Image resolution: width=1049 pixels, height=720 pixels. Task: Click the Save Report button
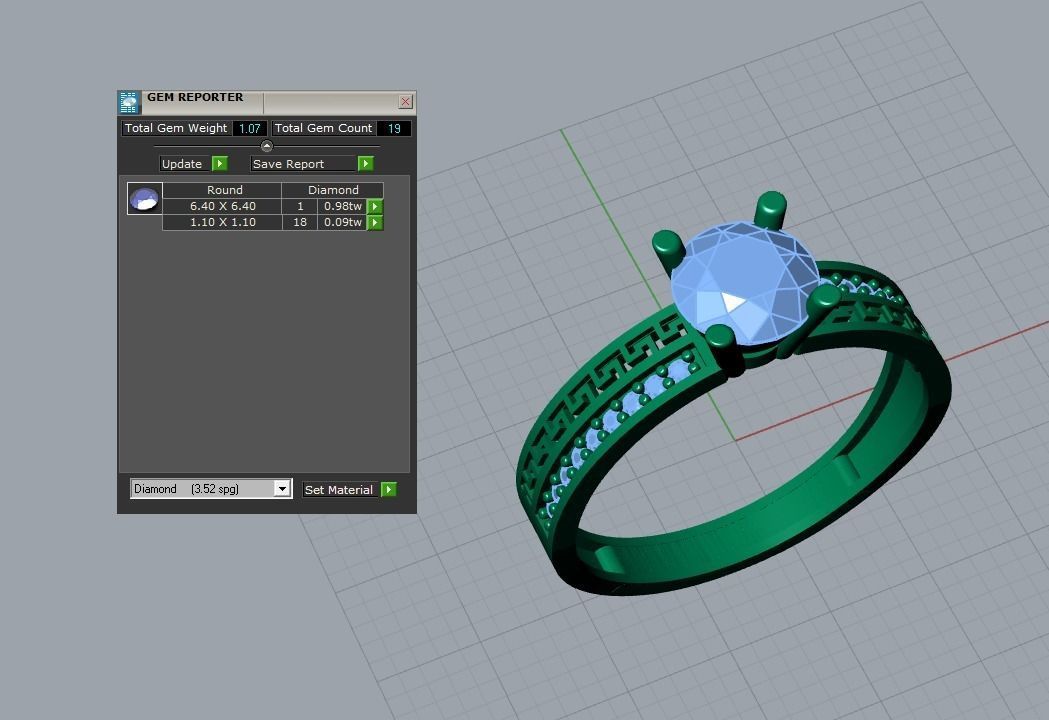click(304, 164)
